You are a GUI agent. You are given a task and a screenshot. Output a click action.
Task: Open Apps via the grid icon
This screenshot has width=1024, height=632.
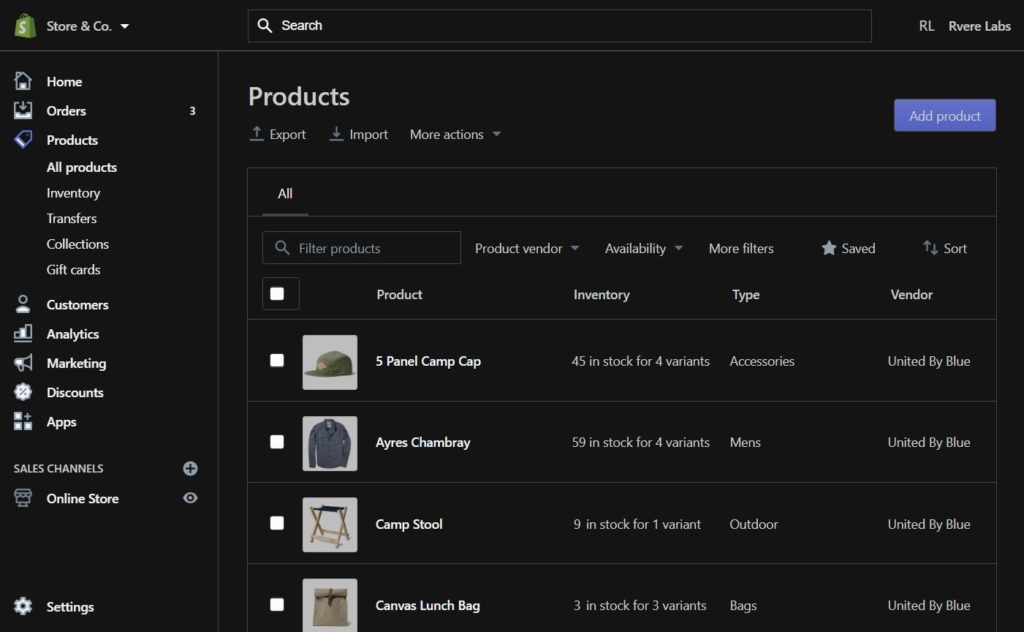(x=23, y=421)
